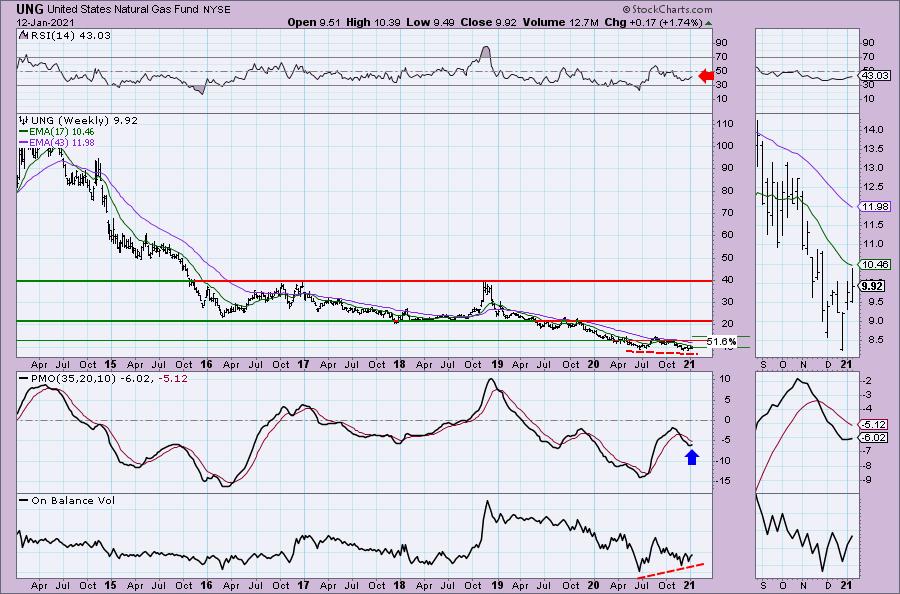Click the line icon before RSI(14)
The height and width of the screenshot is (594, 900).
click(23, 35)
